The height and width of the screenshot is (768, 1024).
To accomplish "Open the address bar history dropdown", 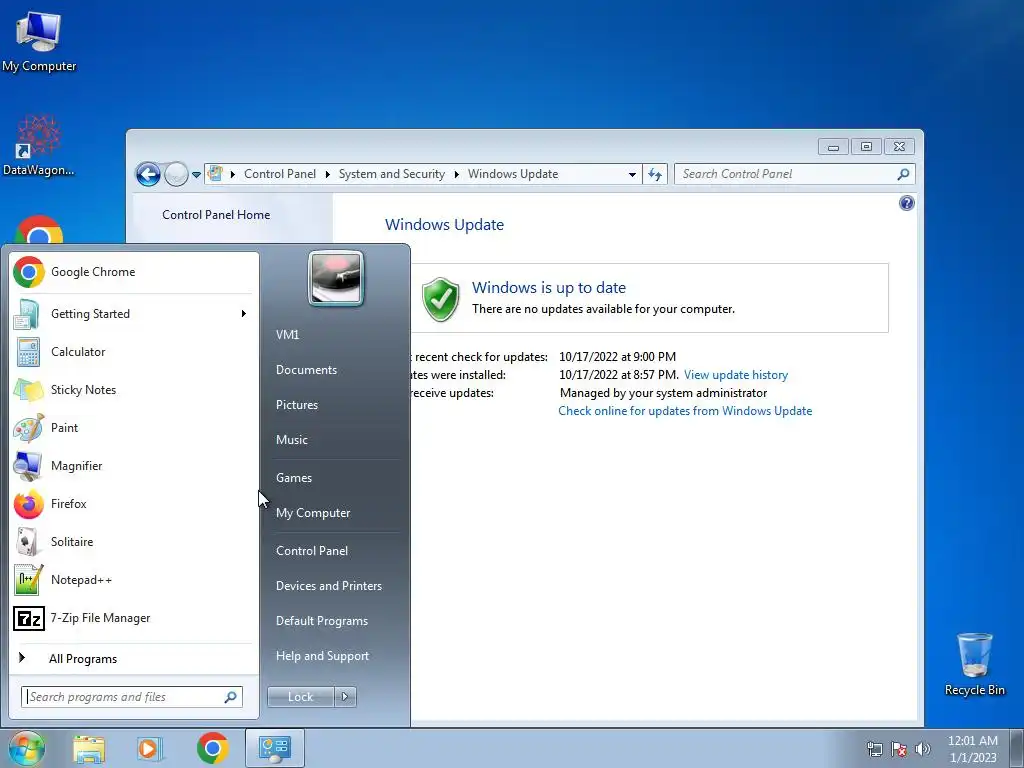I will tap(632, 174).
